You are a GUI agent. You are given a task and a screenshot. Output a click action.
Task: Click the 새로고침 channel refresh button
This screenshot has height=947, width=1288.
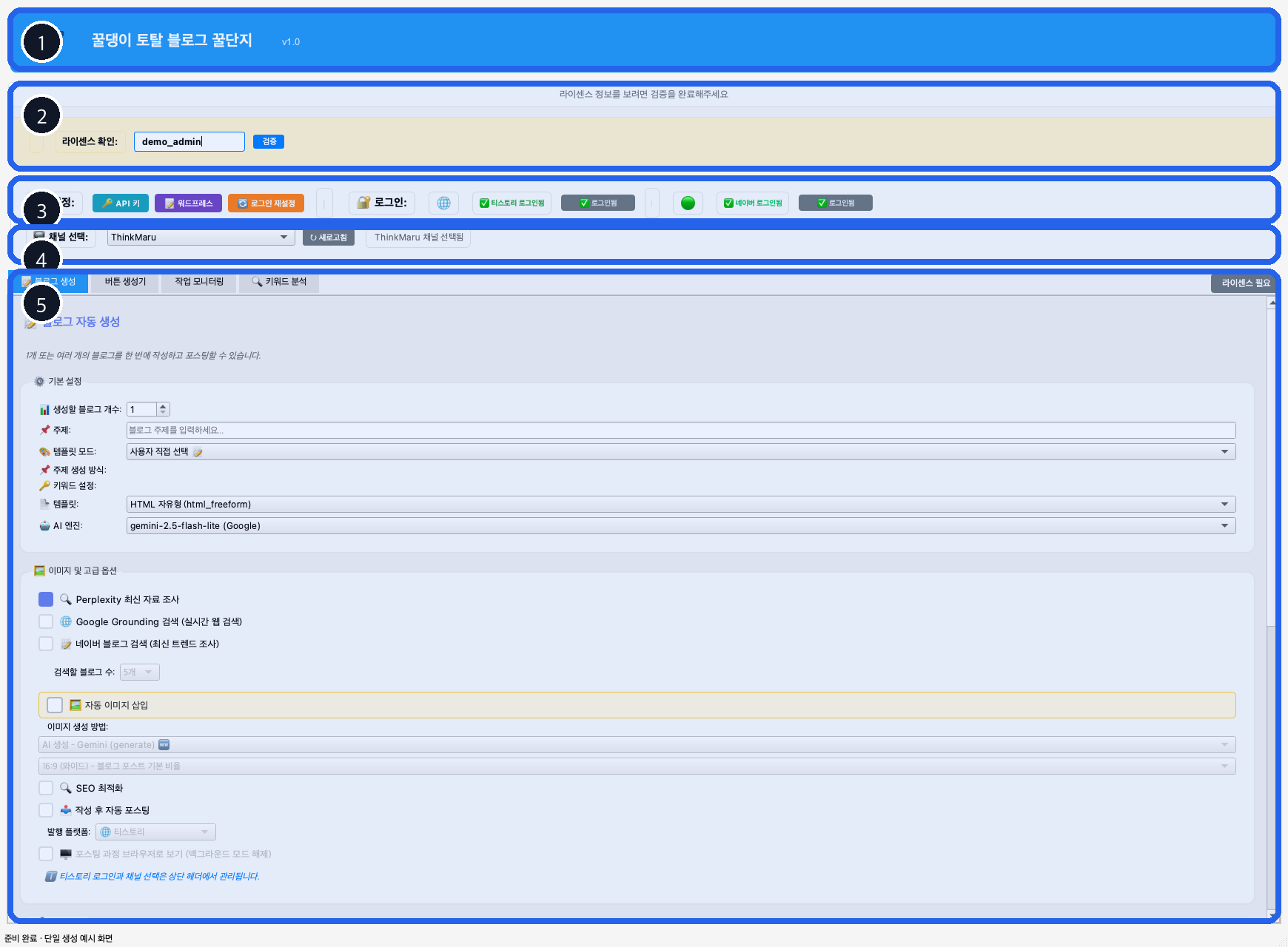pyautogui.click(x=329, y=237)
